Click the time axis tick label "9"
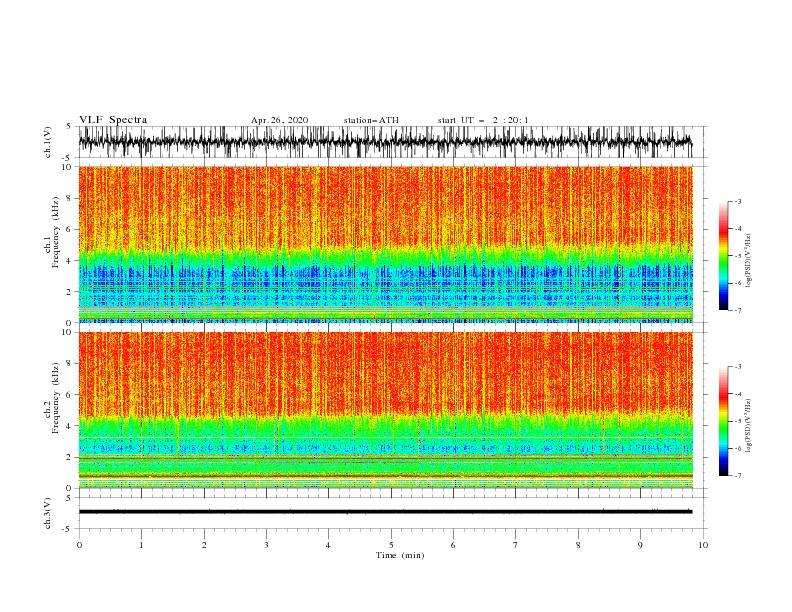The height and width of the screenshot is (612, 792). (x=640, y=545)
